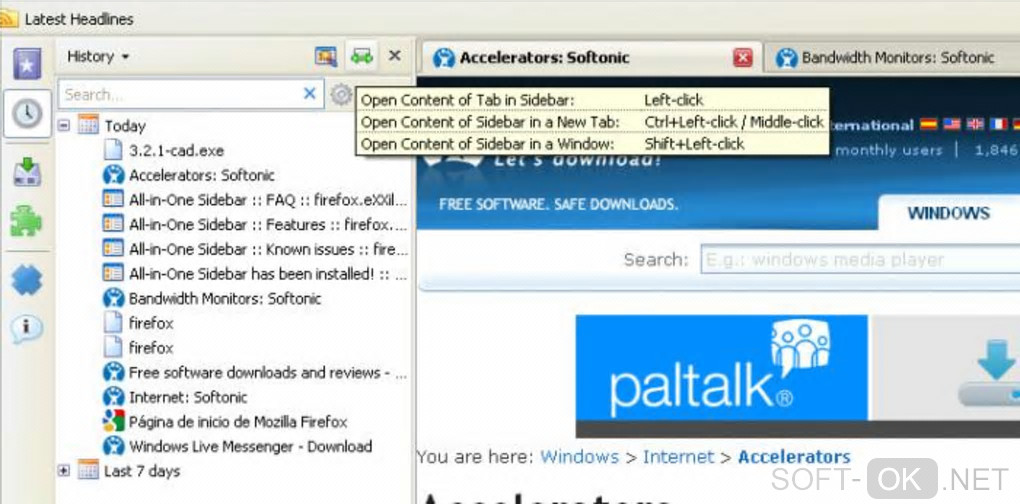1020x504 pixels.
Task: Open the Bookmarks panel star icon
Action: click(x=27, y=64)
